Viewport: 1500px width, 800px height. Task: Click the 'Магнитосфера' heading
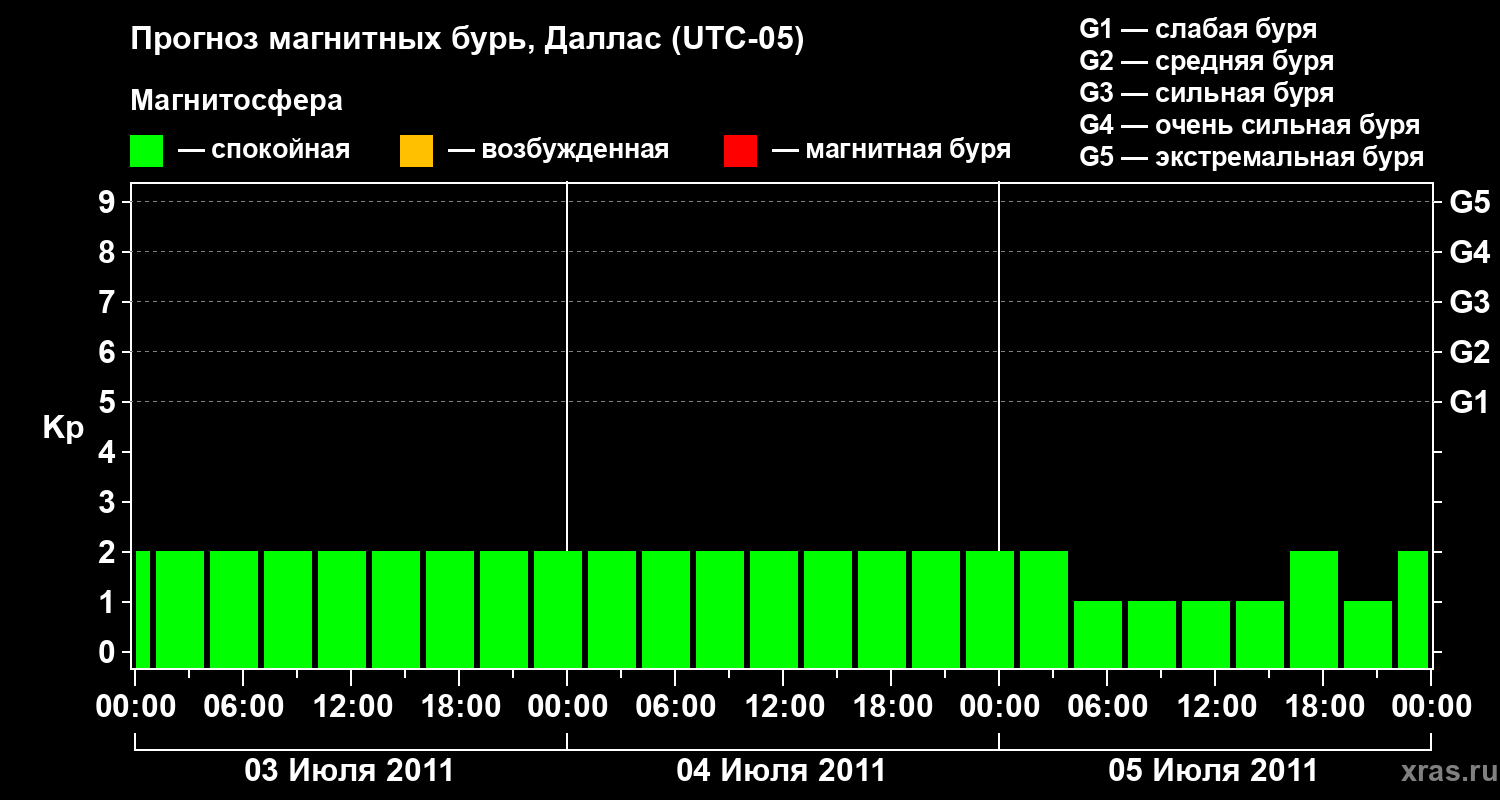(x=236, y=101)
